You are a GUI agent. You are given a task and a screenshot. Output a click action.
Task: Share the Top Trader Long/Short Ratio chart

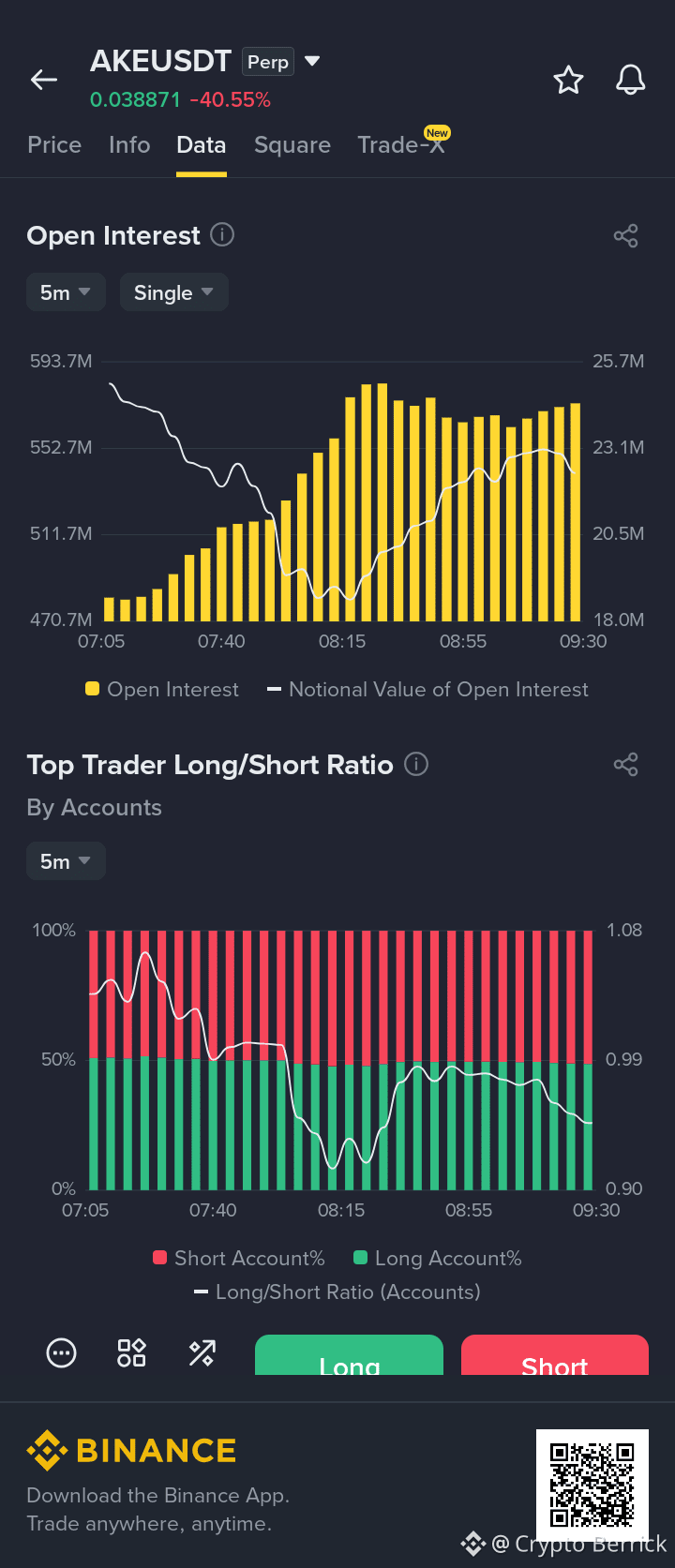click(625, 765)
